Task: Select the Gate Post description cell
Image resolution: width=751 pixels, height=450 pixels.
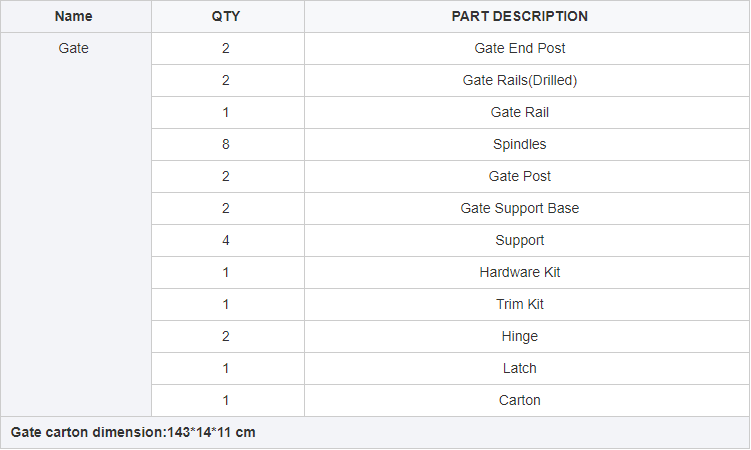Action: [x=520, y=177]
